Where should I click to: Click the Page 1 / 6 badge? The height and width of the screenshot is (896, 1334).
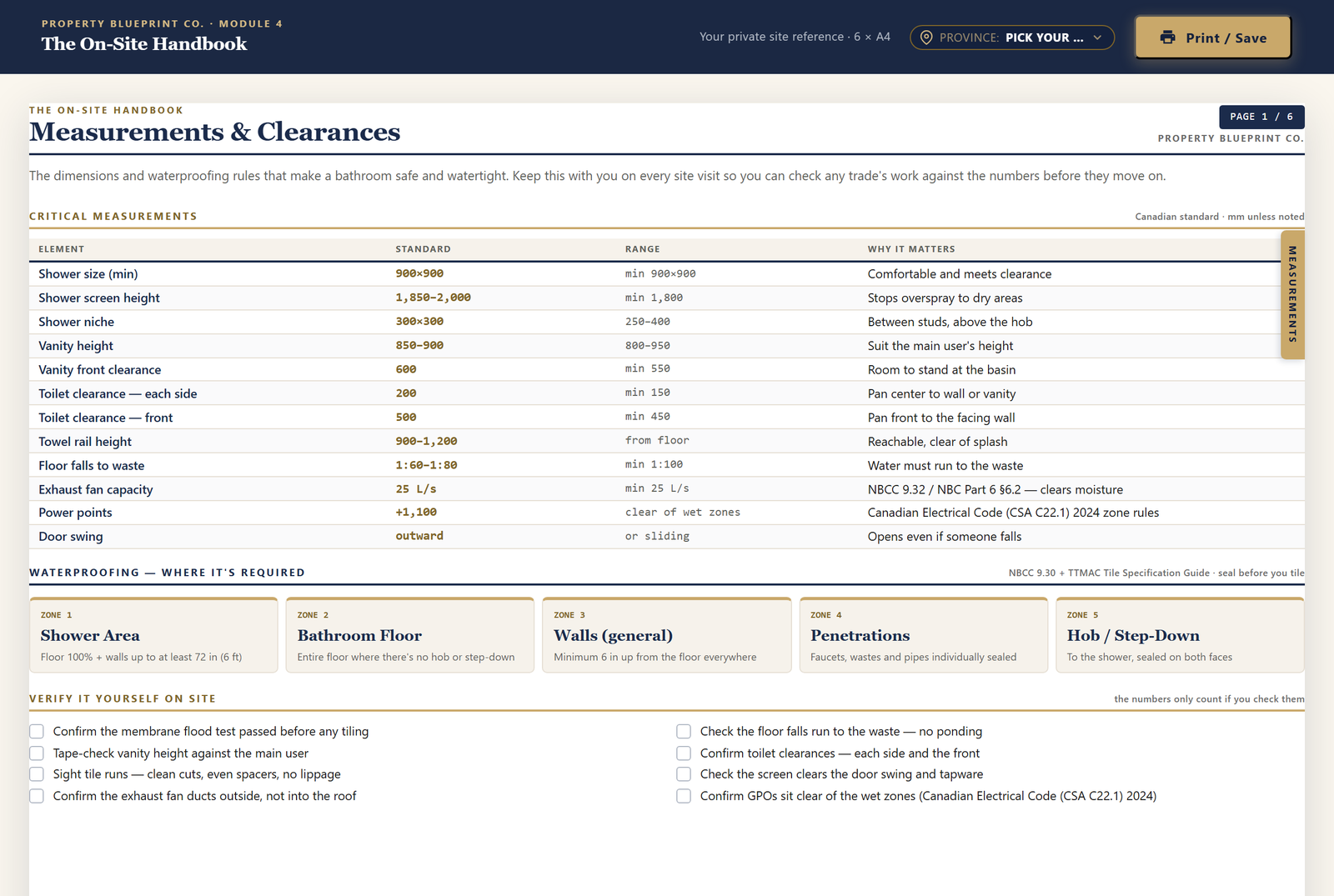[x=1261, y=117]
